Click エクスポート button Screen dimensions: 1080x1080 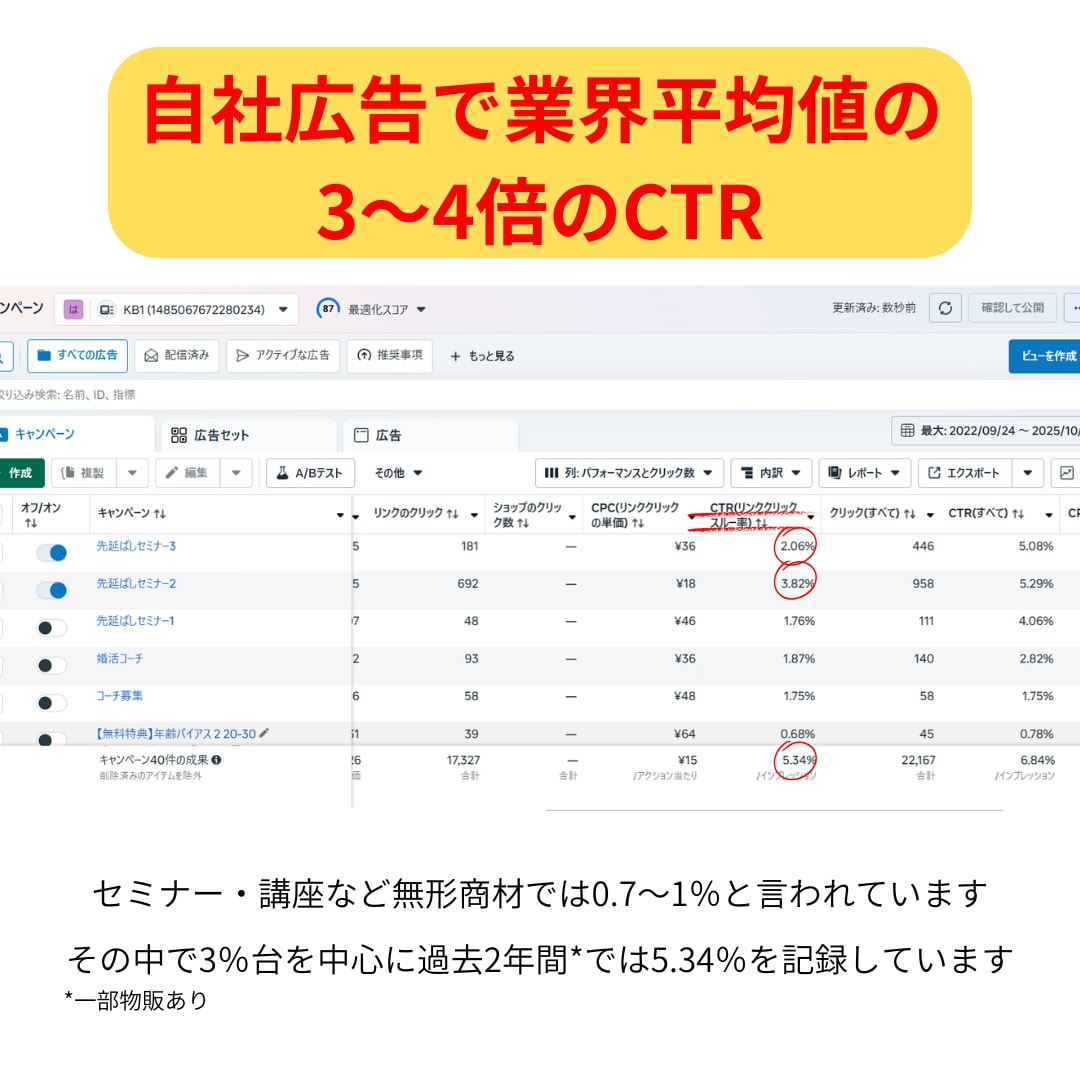964,472
